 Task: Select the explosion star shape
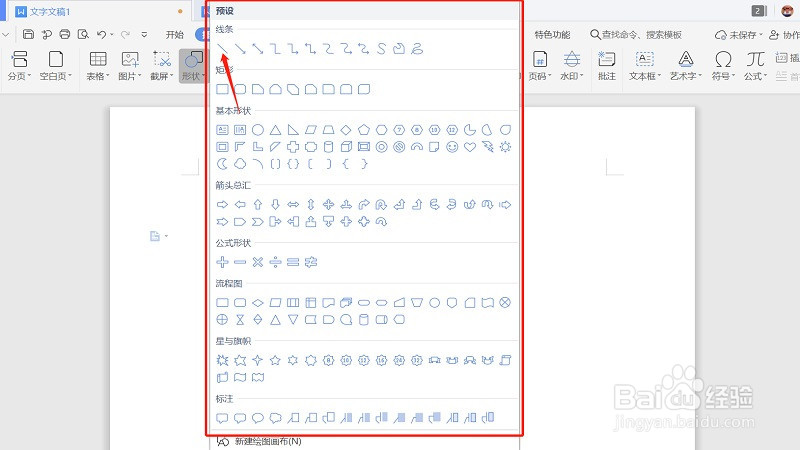pyautogui.click(x=222, y=361)
